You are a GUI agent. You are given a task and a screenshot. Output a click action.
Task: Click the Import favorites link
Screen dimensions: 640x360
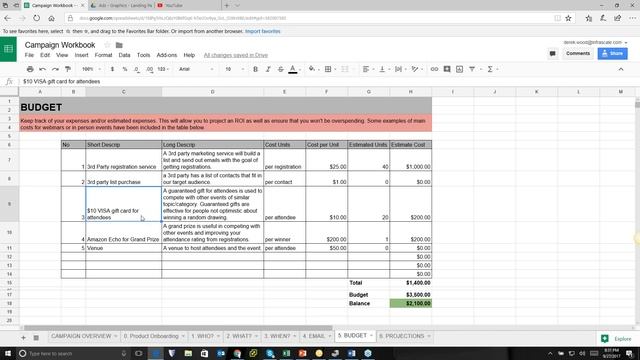tap(262, 31)
